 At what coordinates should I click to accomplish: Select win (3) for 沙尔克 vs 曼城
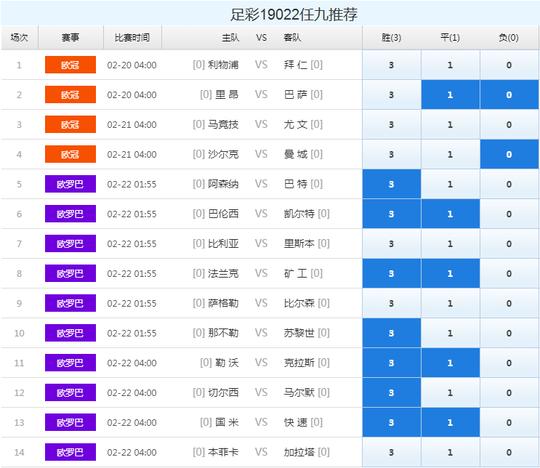tap(392, 154)
